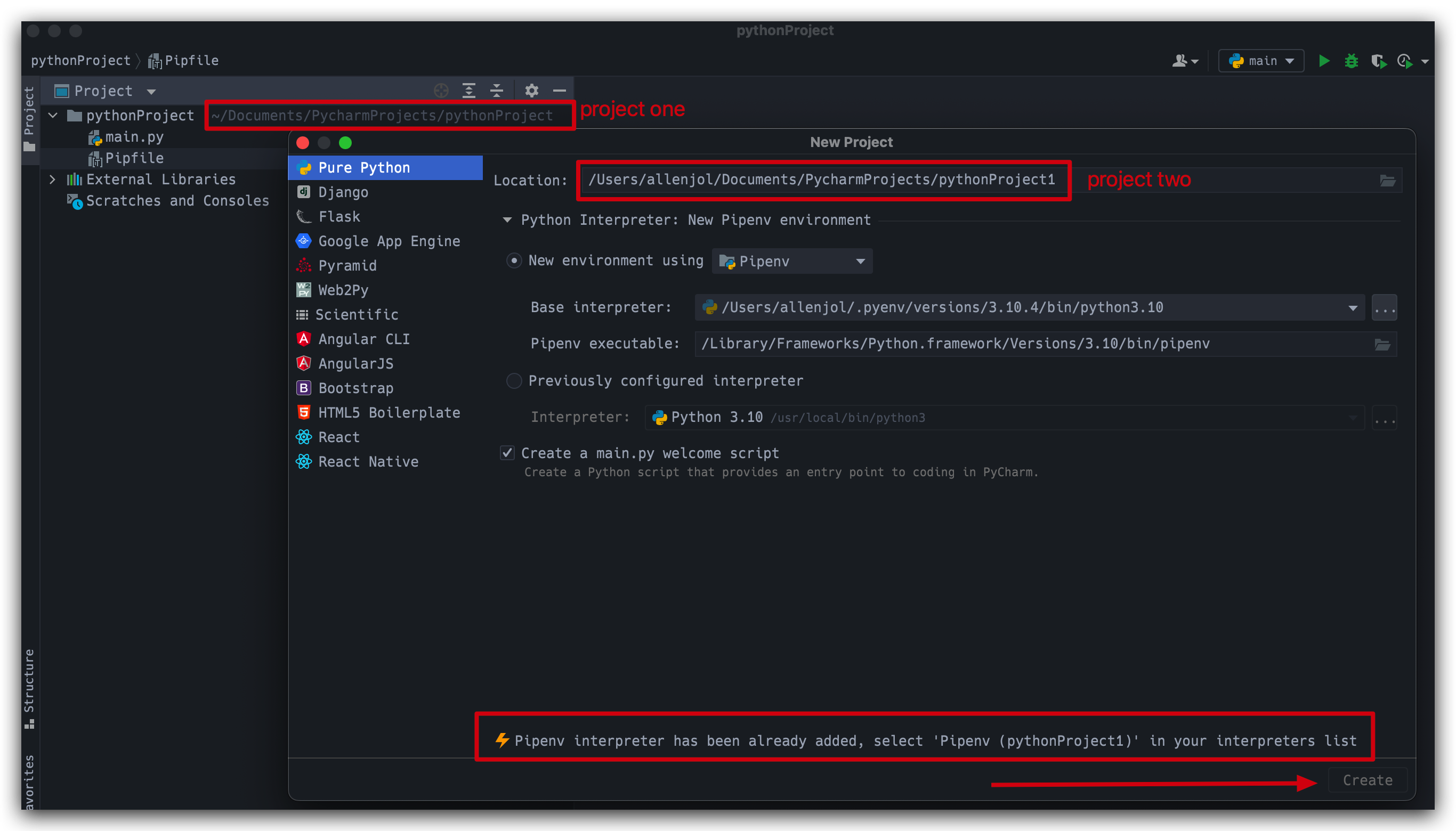Start debugging with the Debug icon
Image resolution: width=1456 pixels, height=831 pixels.
1351,61
